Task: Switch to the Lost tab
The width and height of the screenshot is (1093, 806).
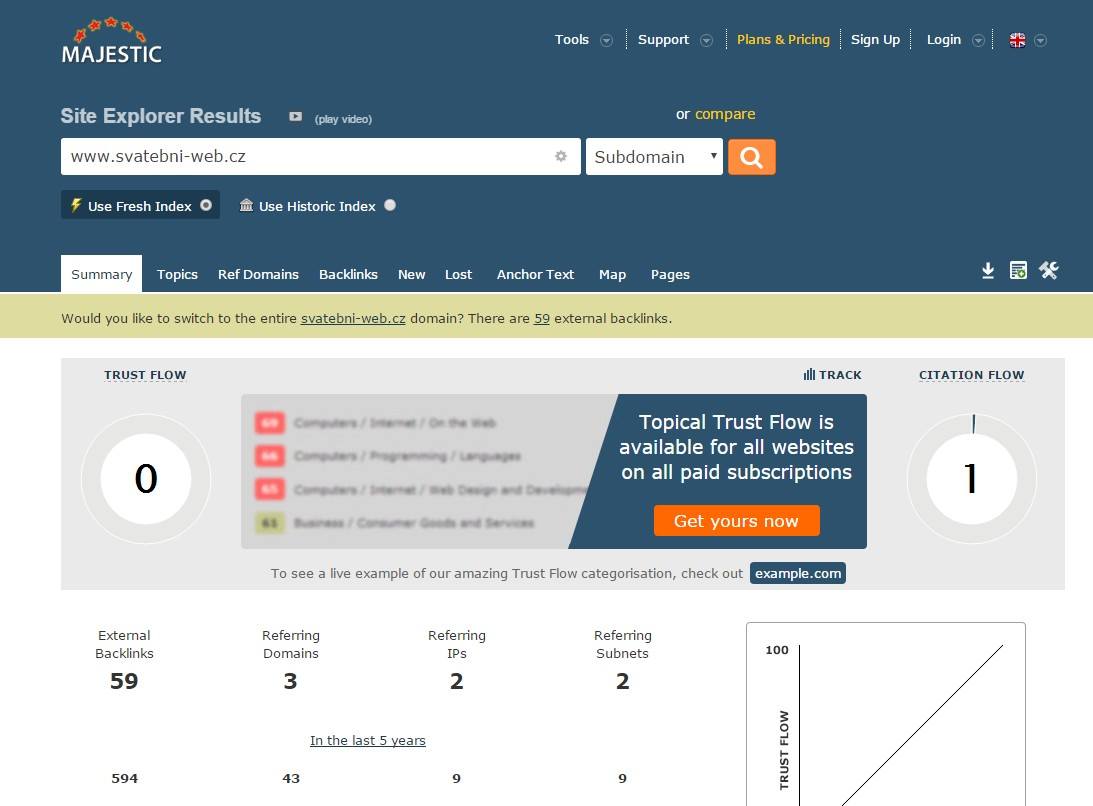Action: click(458, 274)
